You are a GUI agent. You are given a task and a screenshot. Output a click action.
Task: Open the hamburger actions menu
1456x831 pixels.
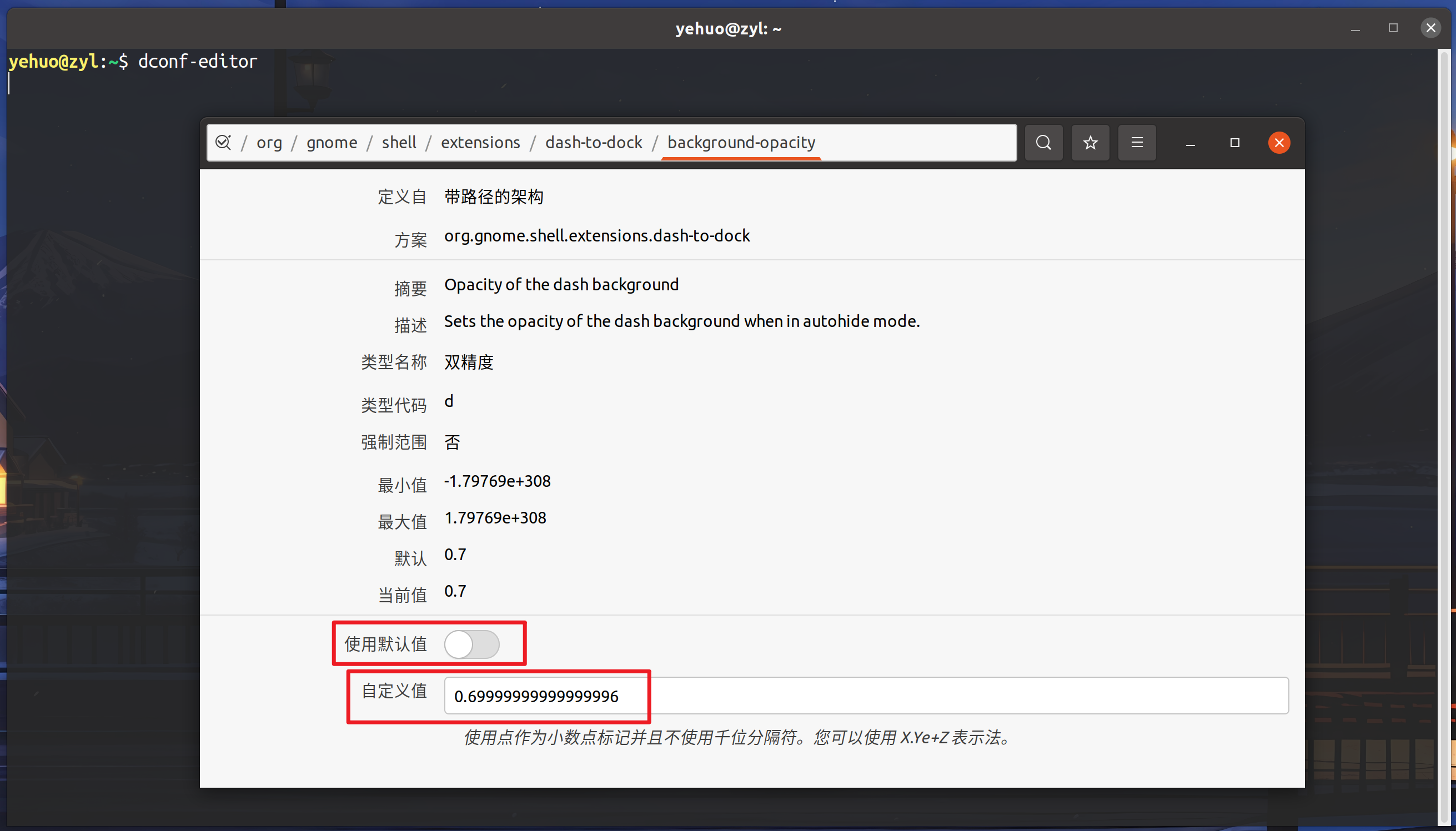(1136, 142)
